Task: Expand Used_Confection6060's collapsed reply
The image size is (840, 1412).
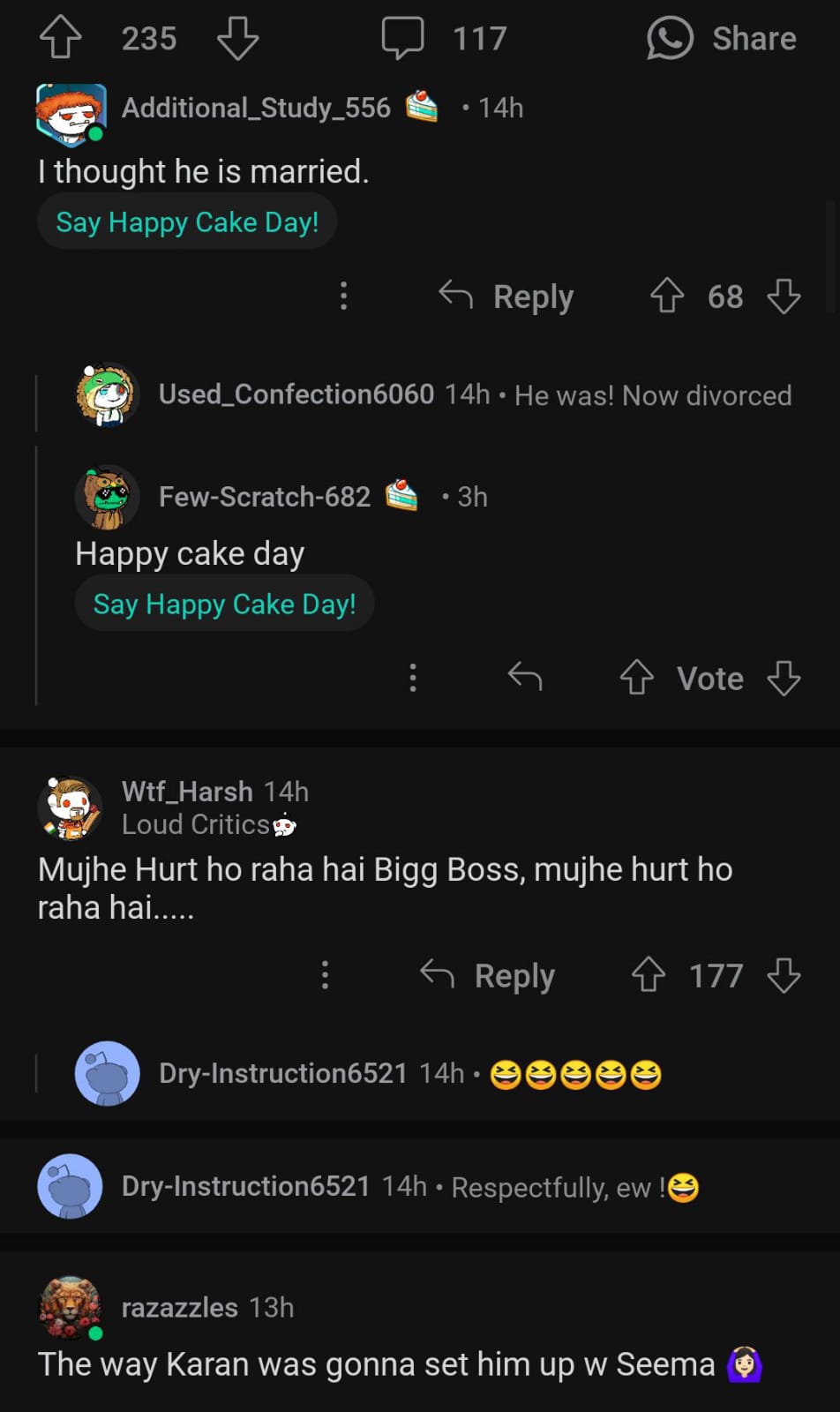Action: pos(475,394)
